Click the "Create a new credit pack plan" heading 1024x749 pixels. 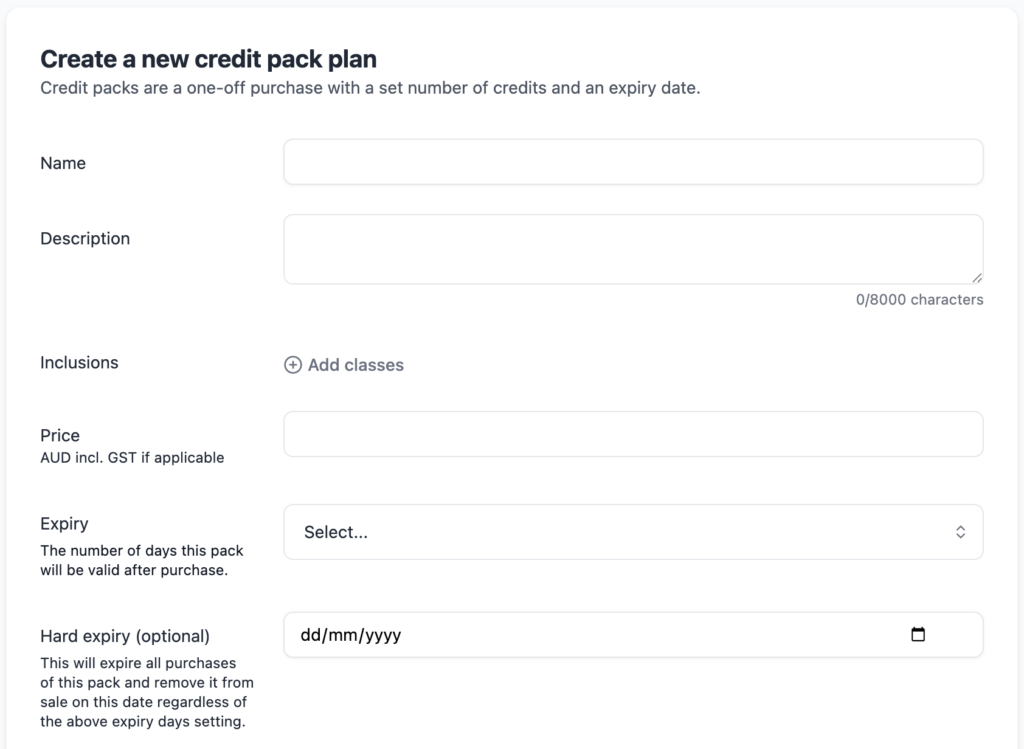(208, 59)
